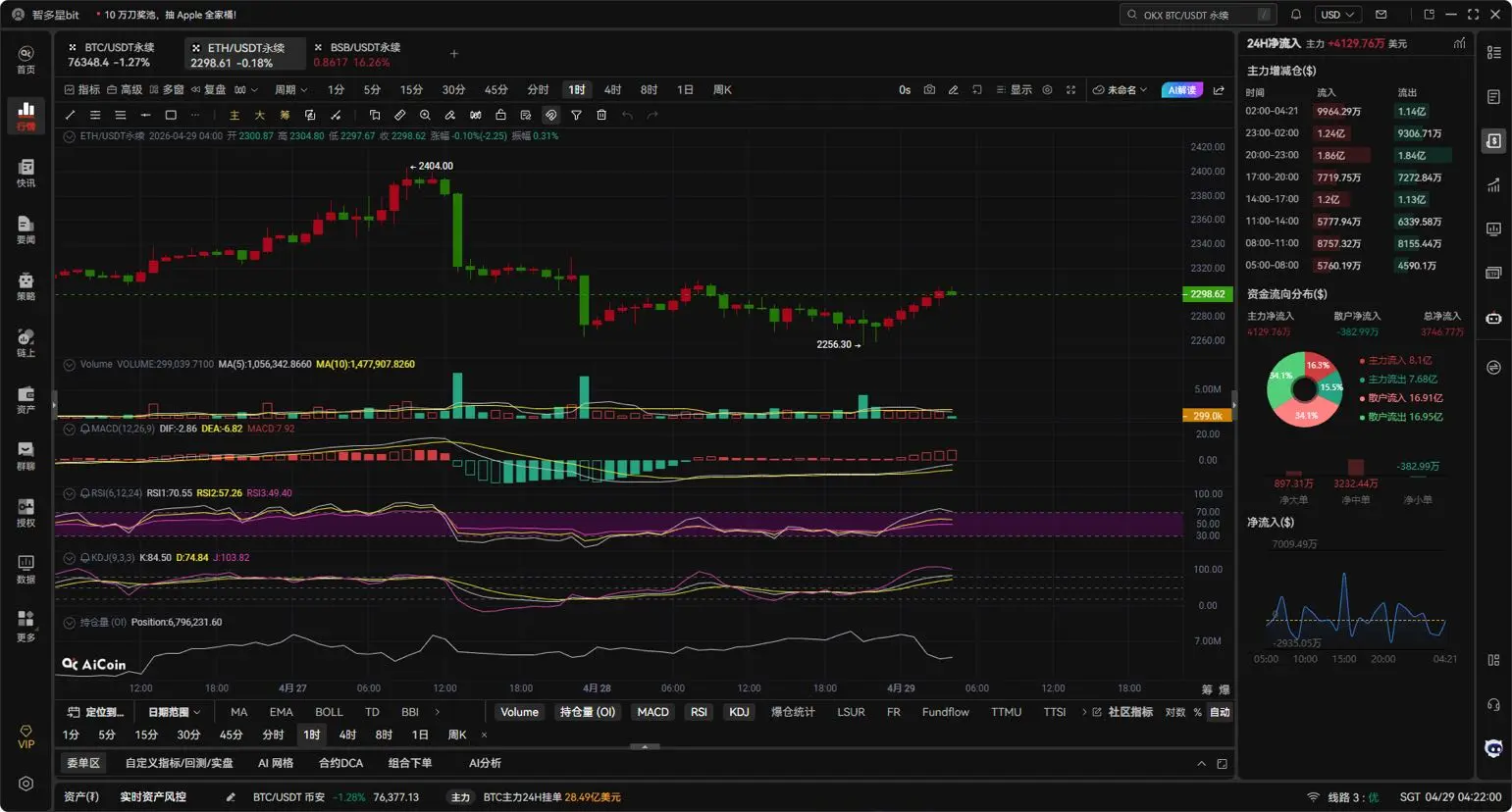
Task: Select the trend line drawing tool
Action: [70, 115]
